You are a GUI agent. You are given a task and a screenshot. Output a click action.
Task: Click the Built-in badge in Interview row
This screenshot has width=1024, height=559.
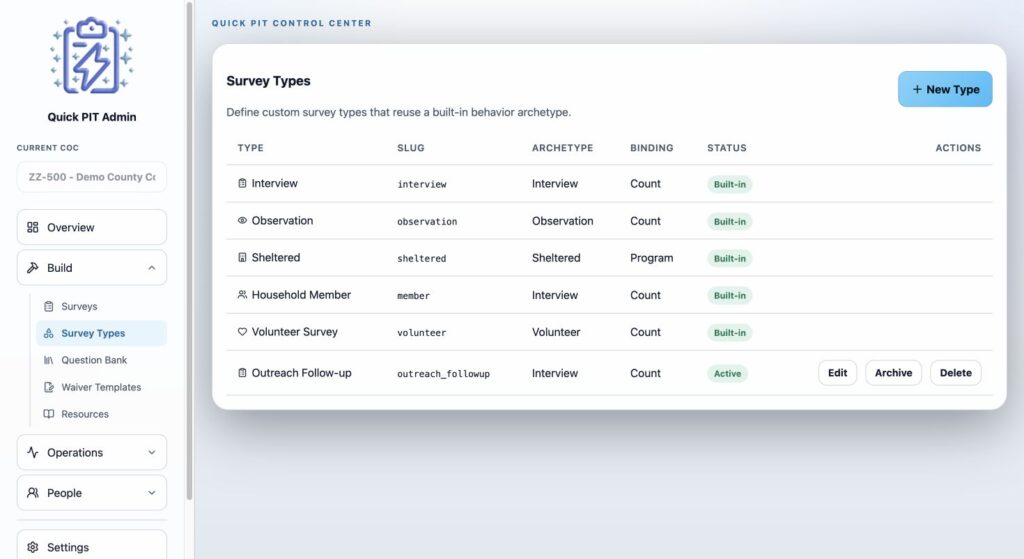(x=729, y=184)
